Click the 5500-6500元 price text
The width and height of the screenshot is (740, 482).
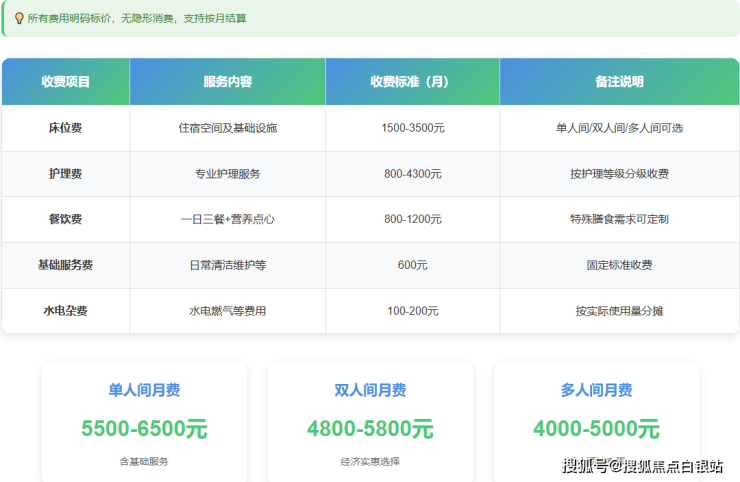click(x=144, y=429)
